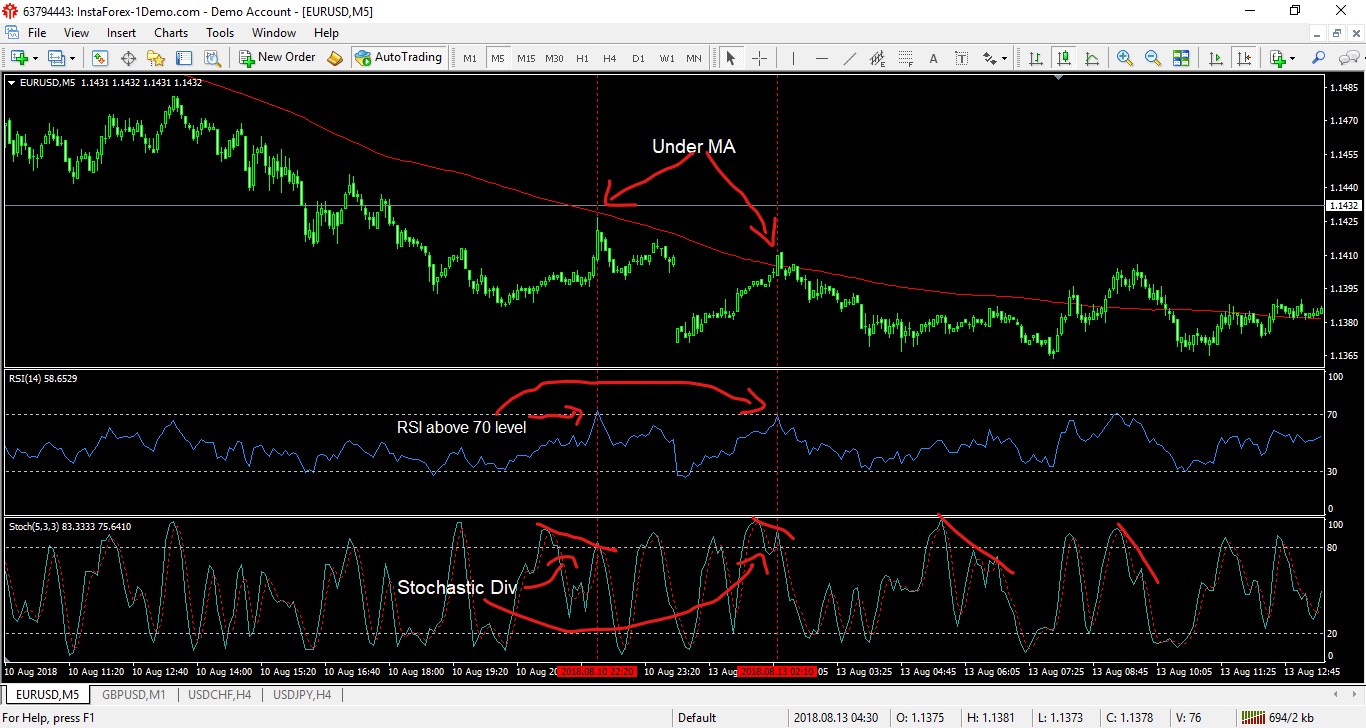Switch to H1 timeframe

coord(582,58)
